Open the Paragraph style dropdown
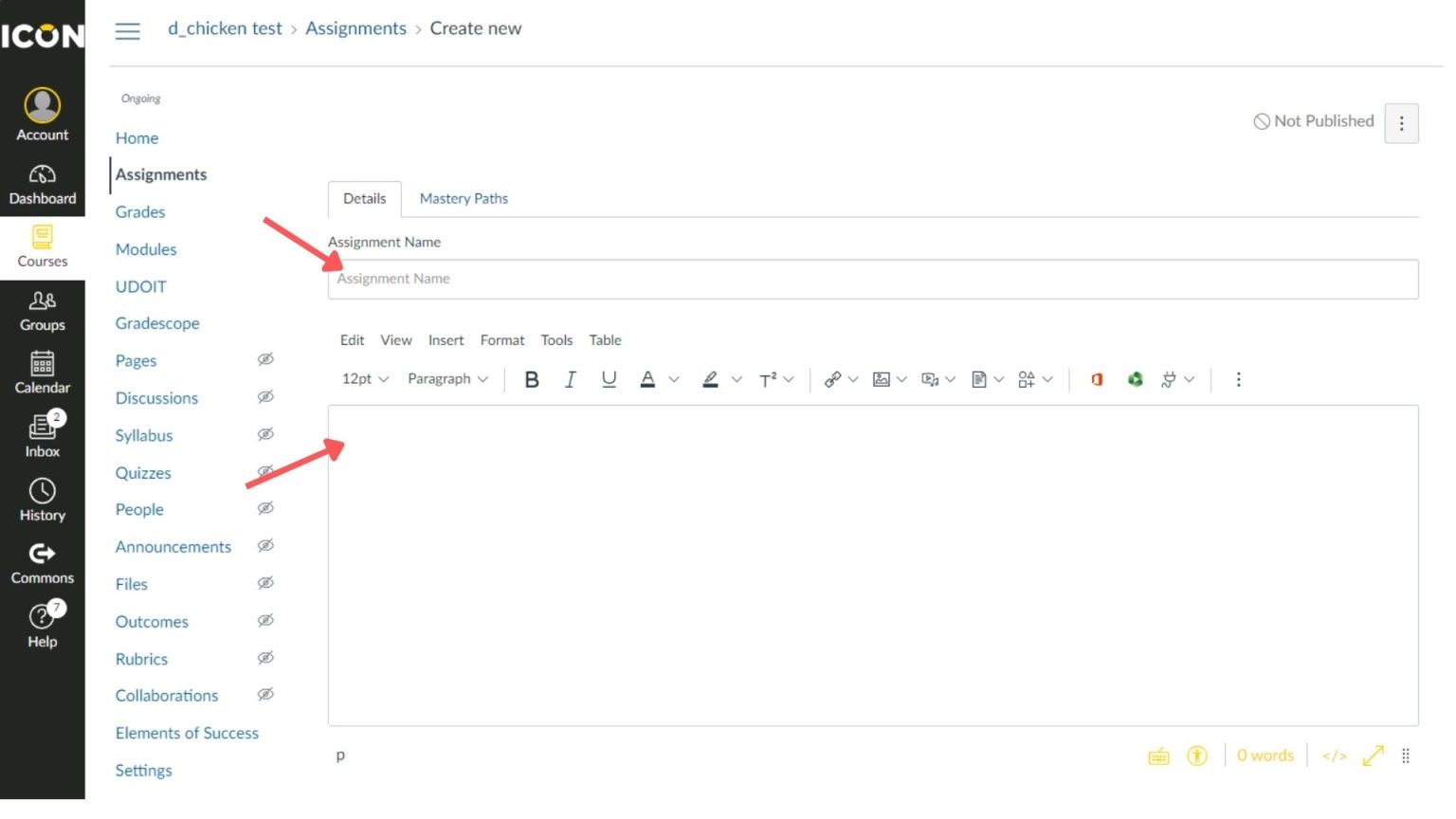Screen dimensions: 1456x819 pos(446,378)
